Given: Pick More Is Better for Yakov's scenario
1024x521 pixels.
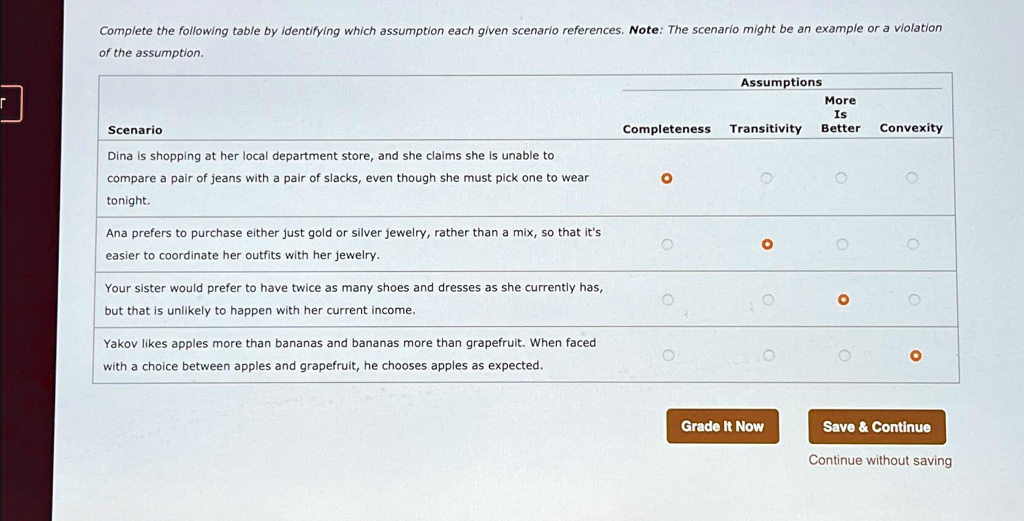Looking at the screenshot, I should pyautogui.click(x=843, y=355).
